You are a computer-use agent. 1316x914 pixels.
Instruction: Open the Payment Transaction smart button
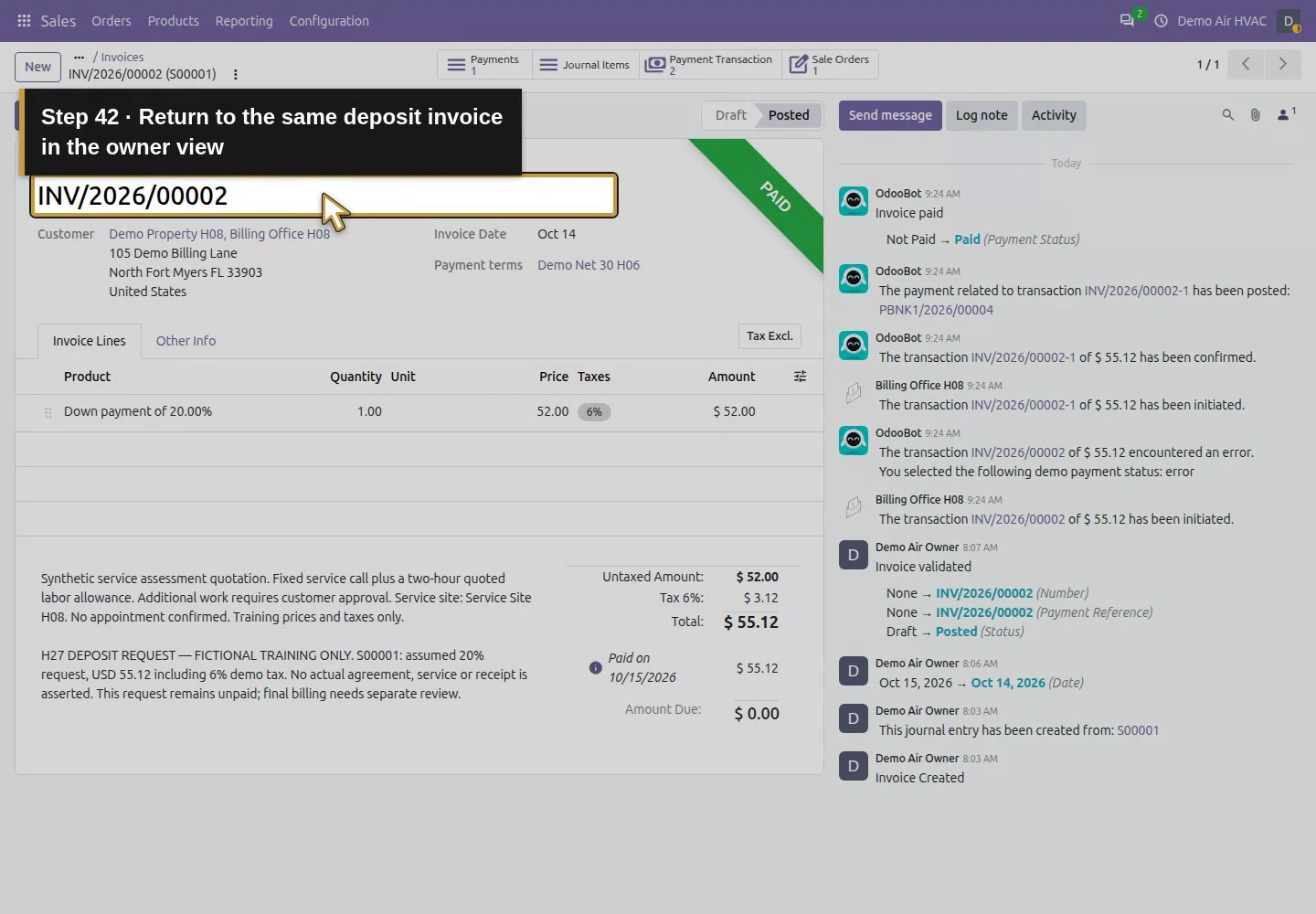click(710, 65)
